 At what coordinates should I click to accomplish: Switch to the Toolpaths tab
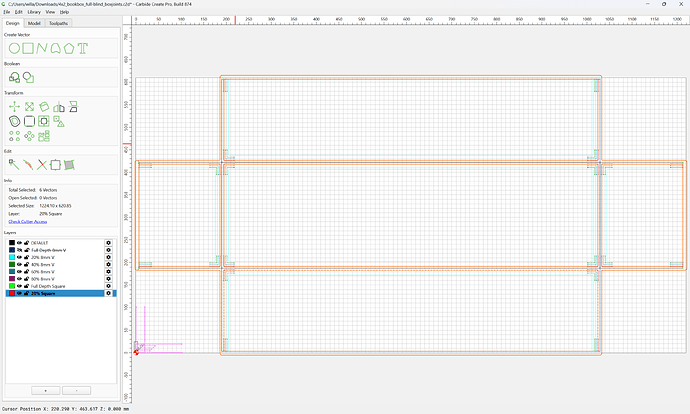58,23
